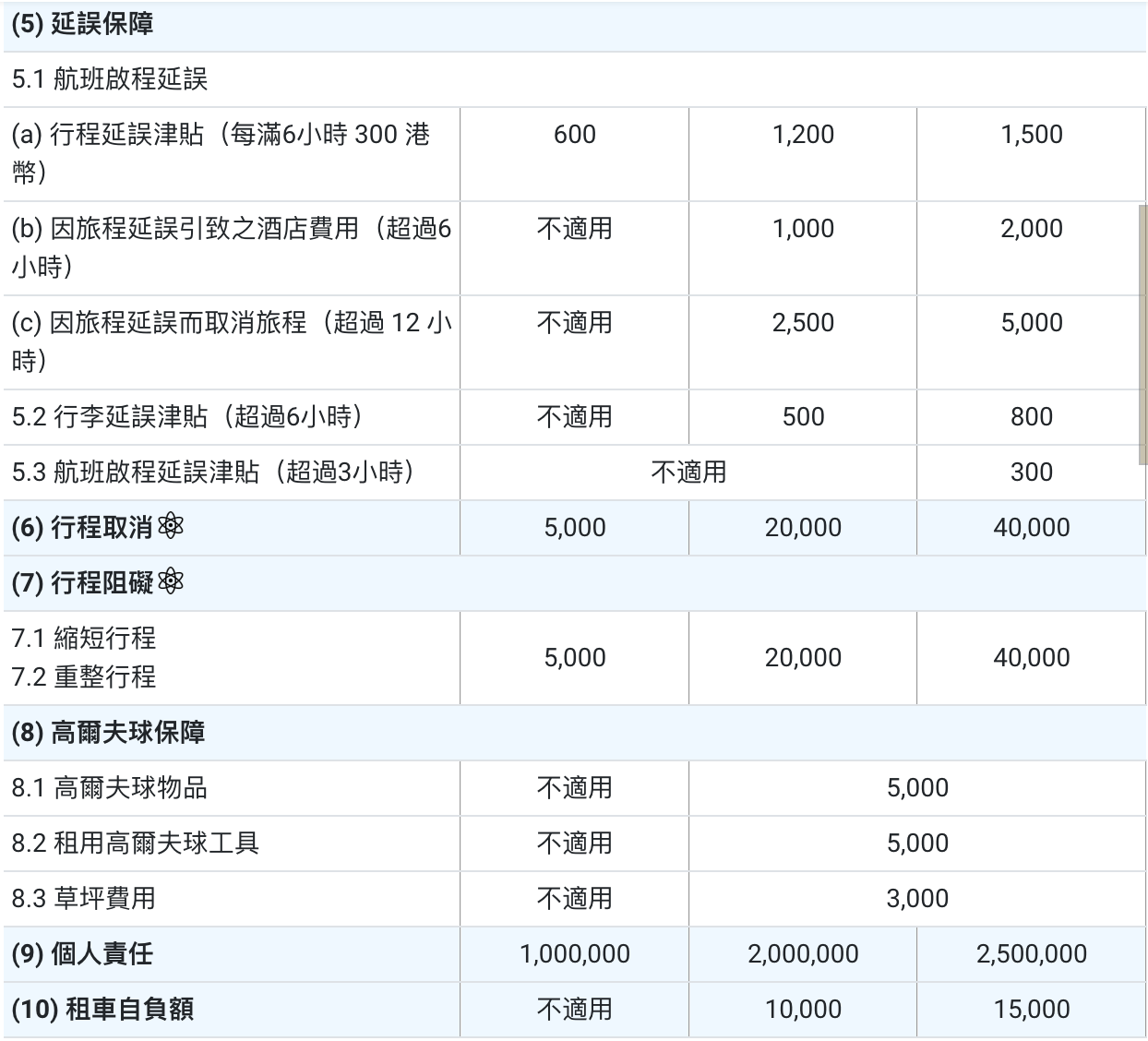Screen dimensions: 1148x1041
Task: Click the 300 value in row 5.3
Action: (1032, 473)
